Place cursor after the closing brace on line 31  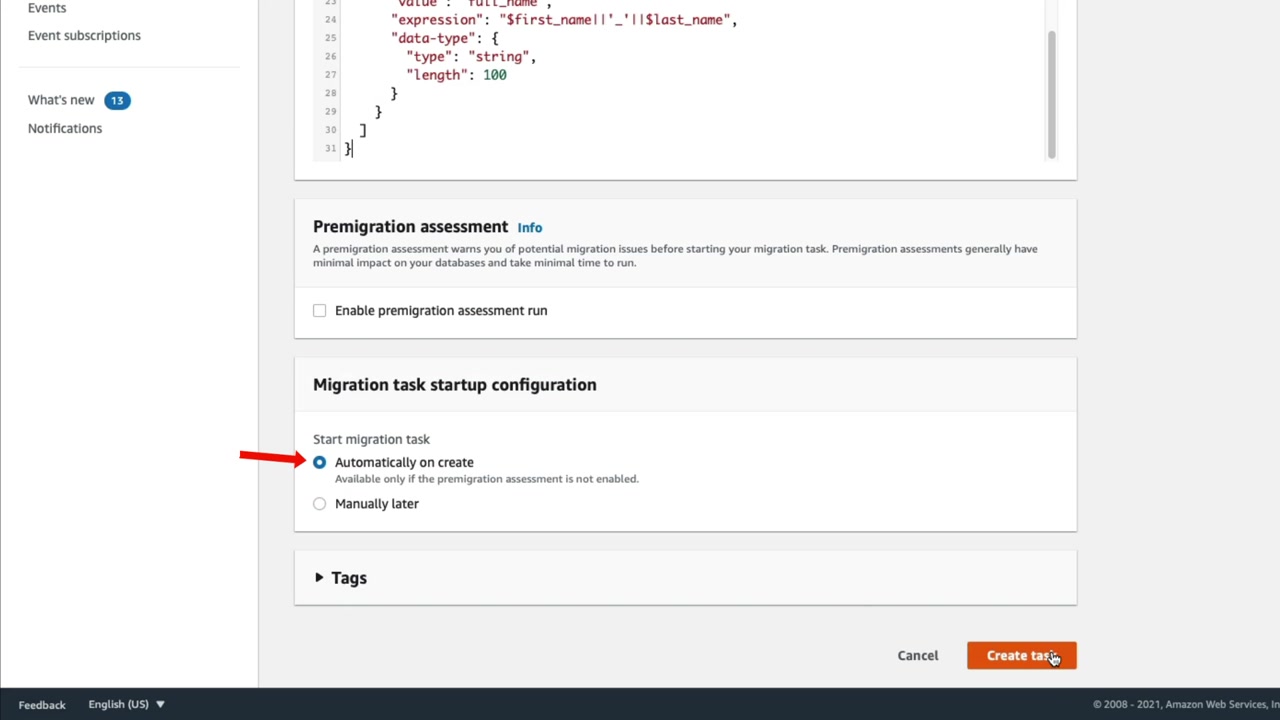(x=353, y=148)
